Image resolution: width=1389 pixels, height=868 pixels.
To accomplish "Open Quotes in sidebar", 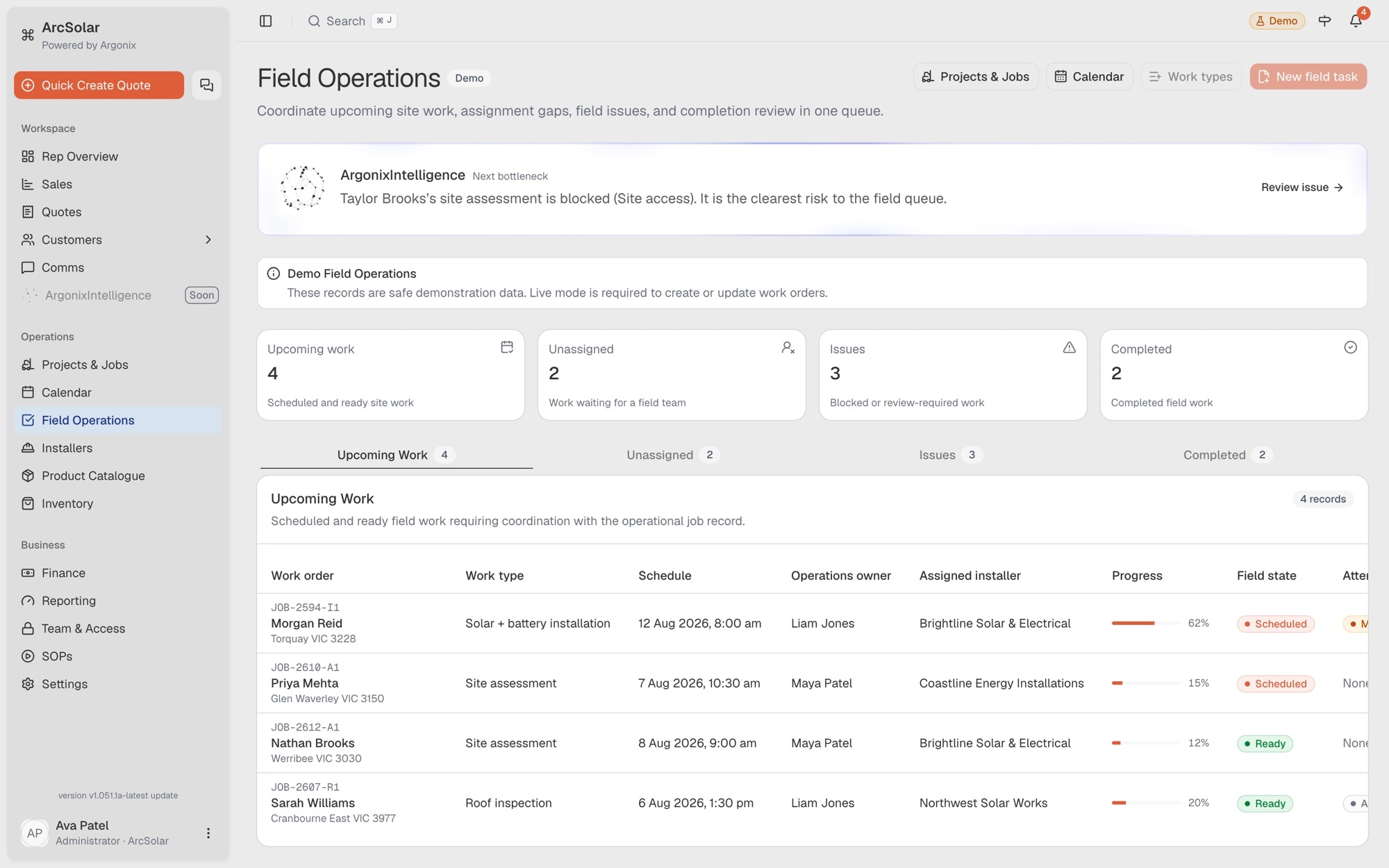I will [x=118, y=212].
